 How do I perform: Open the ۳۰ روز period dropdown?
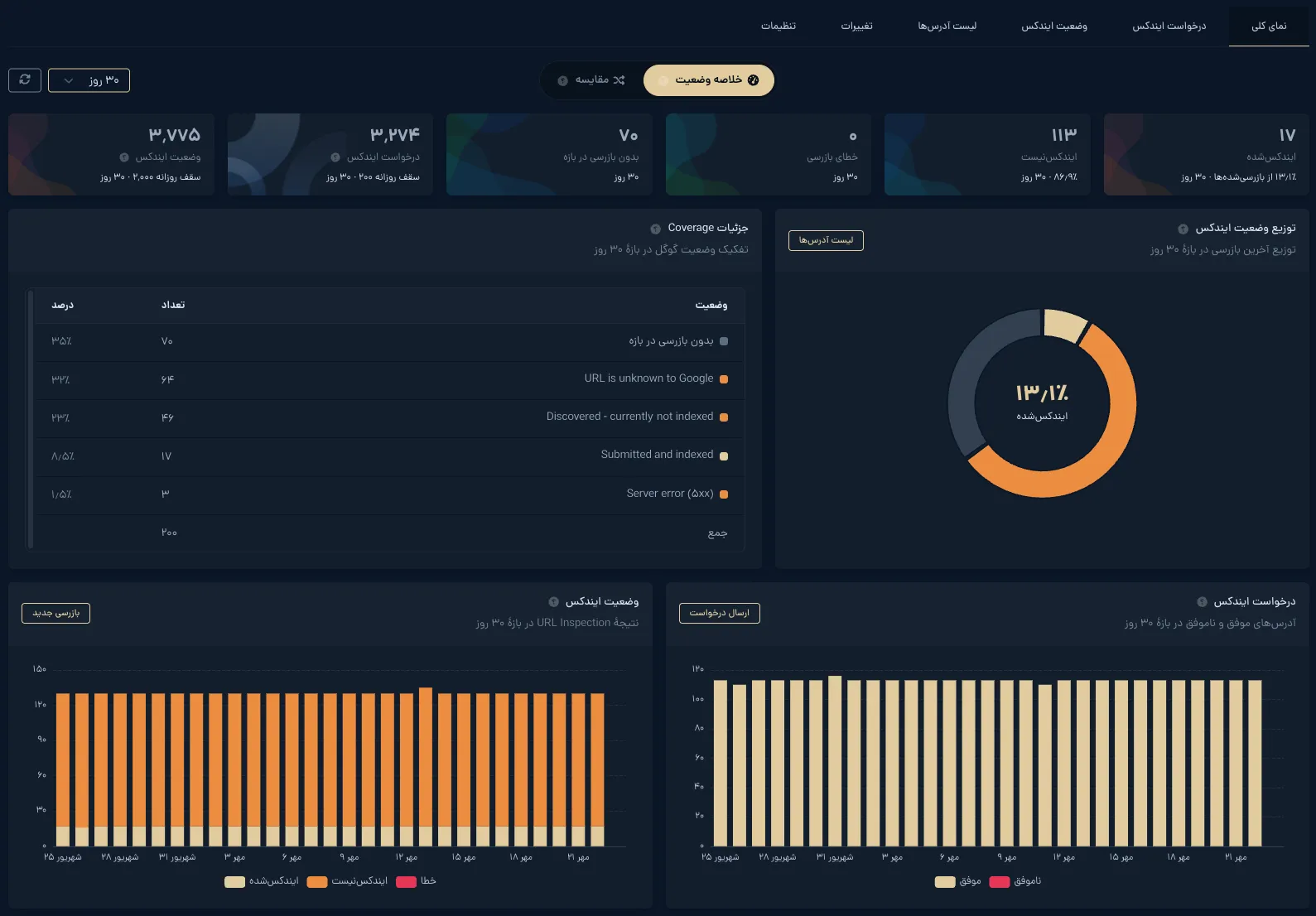pos(89,80)
